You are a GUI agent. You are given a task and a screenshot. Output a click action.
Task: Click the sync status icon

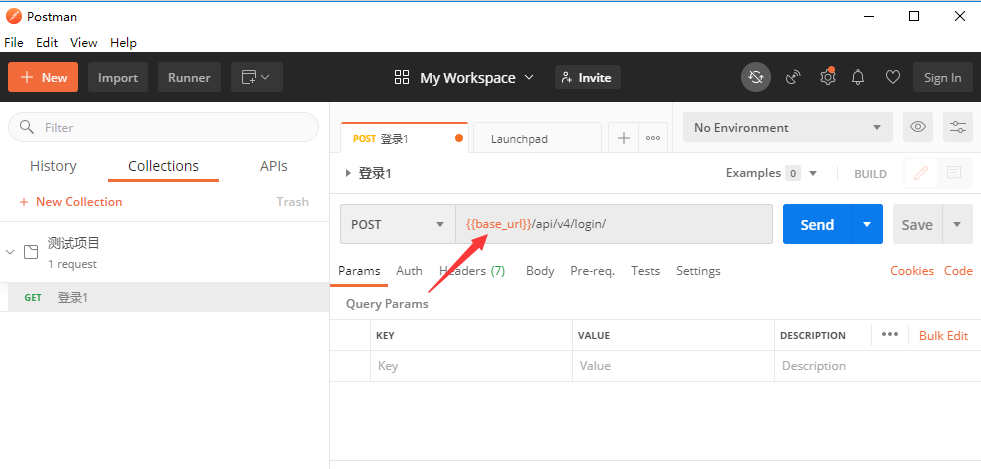pos(756,78)
